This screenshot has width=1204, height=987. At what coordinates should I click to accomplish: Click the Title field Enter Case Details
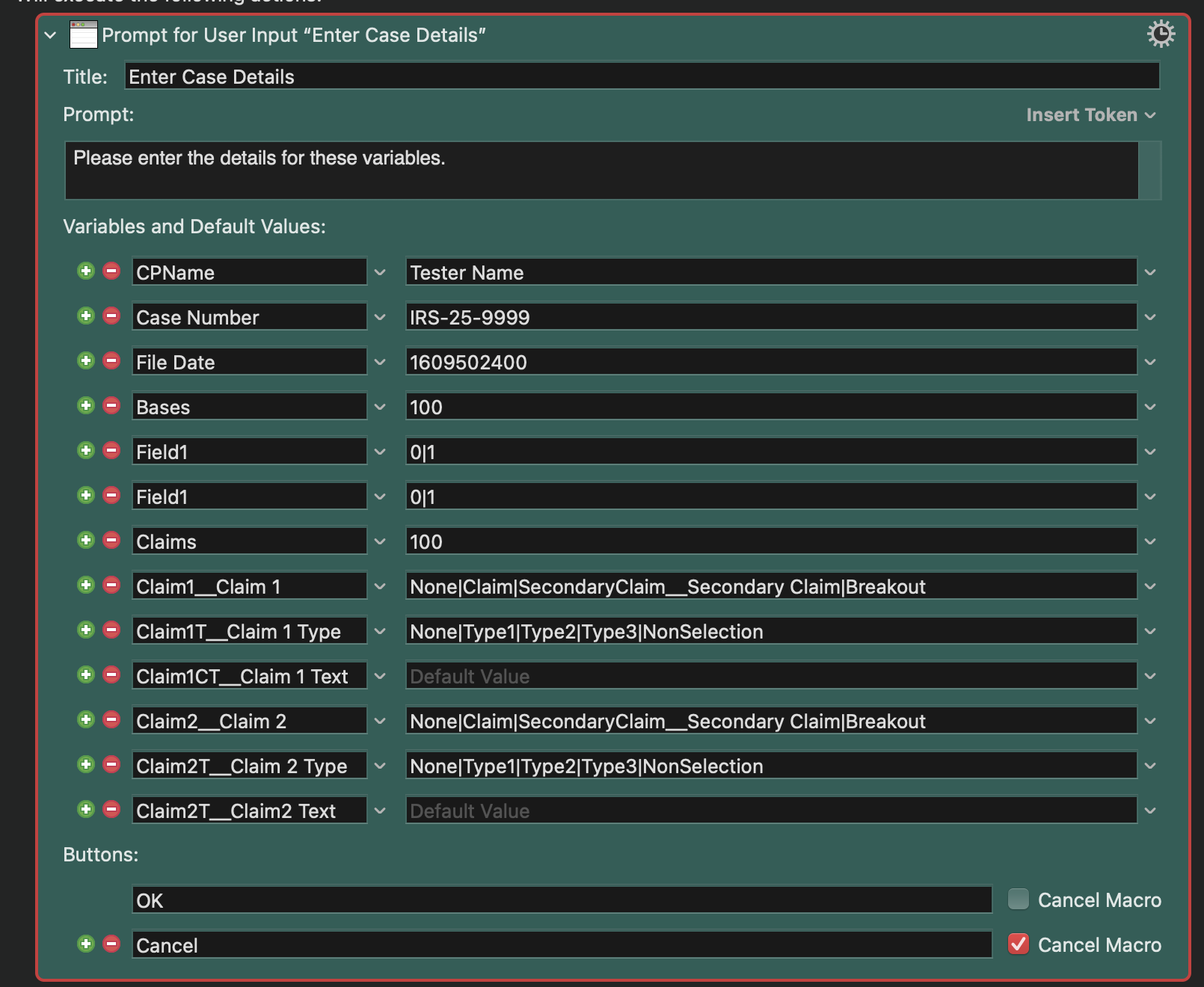point(642,76)
